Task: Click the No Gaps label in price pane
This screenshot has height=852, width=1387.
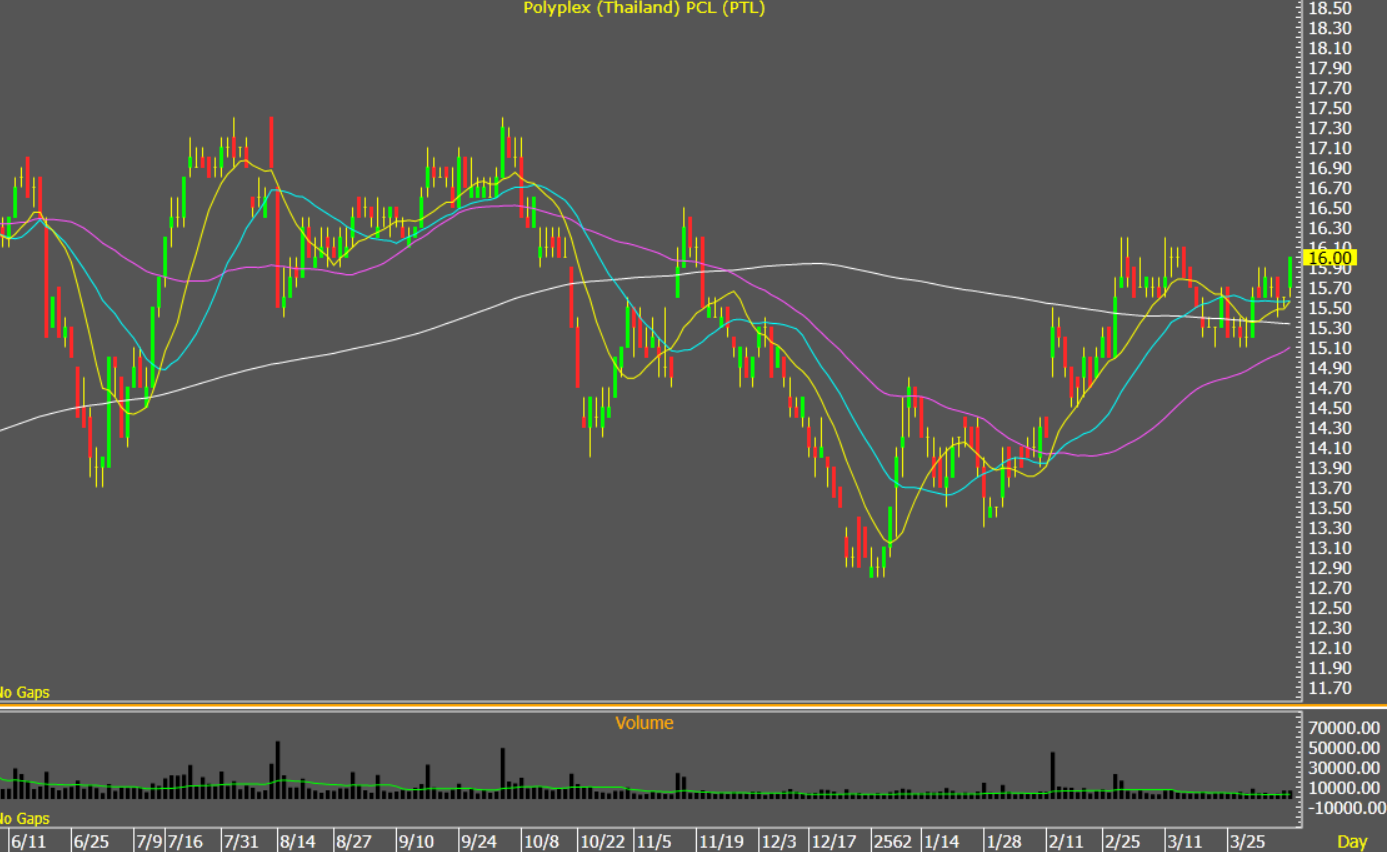Action: pyautogui.click(x=25, y=692)
